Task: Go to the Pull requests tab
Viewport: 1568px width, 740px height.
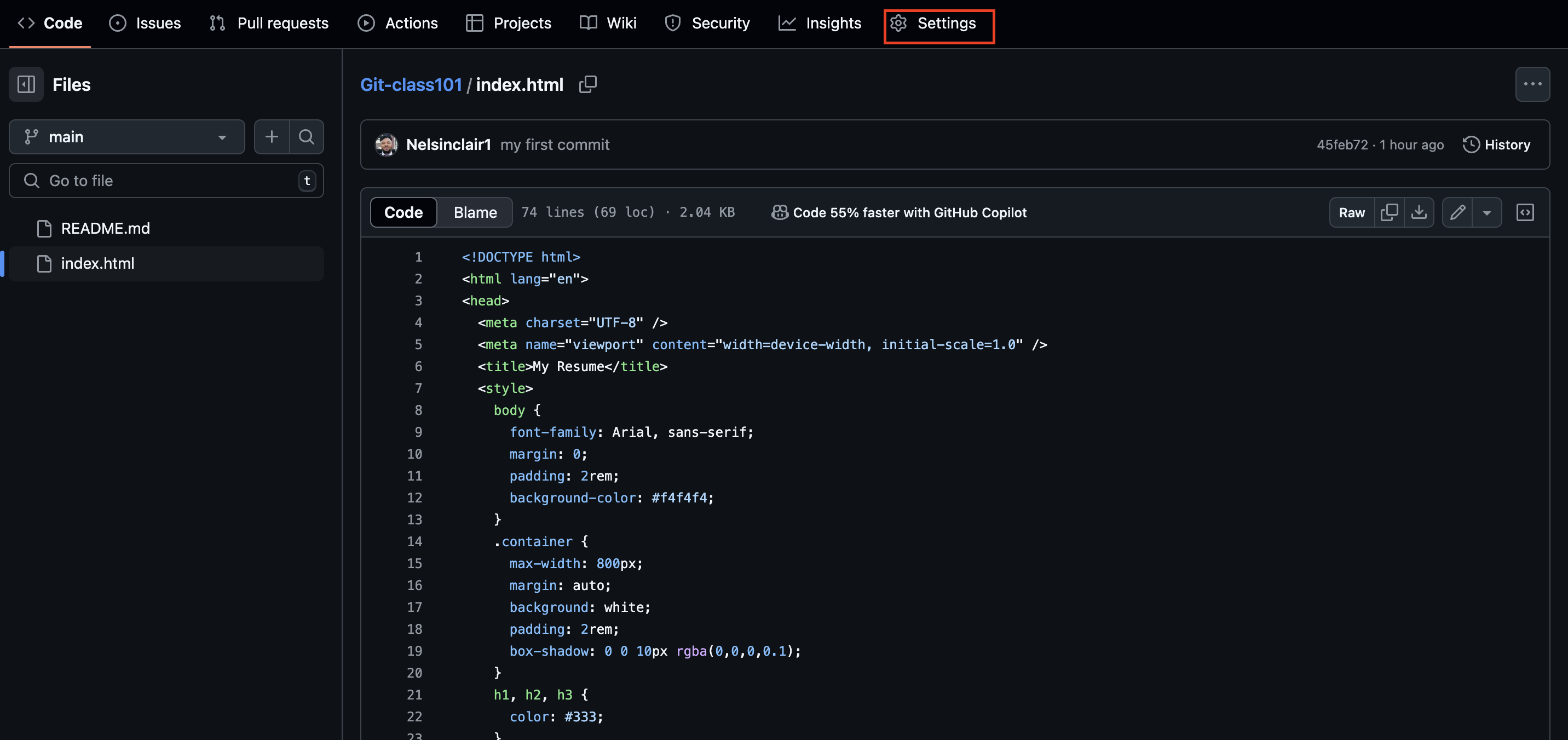Action: point(269,23)
